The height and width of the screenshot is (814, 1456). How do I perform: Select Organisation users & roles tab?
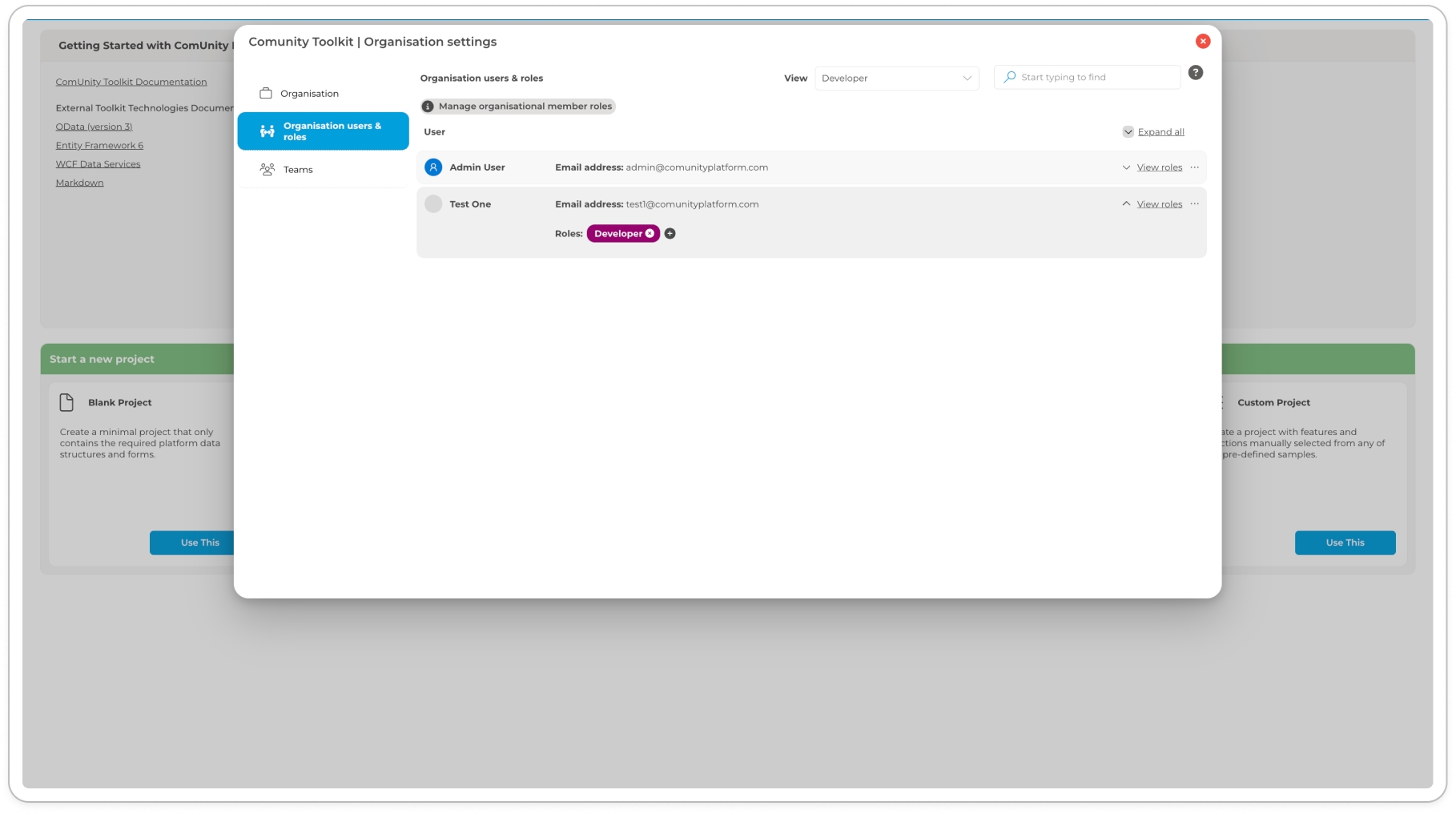tap(324, 131)
